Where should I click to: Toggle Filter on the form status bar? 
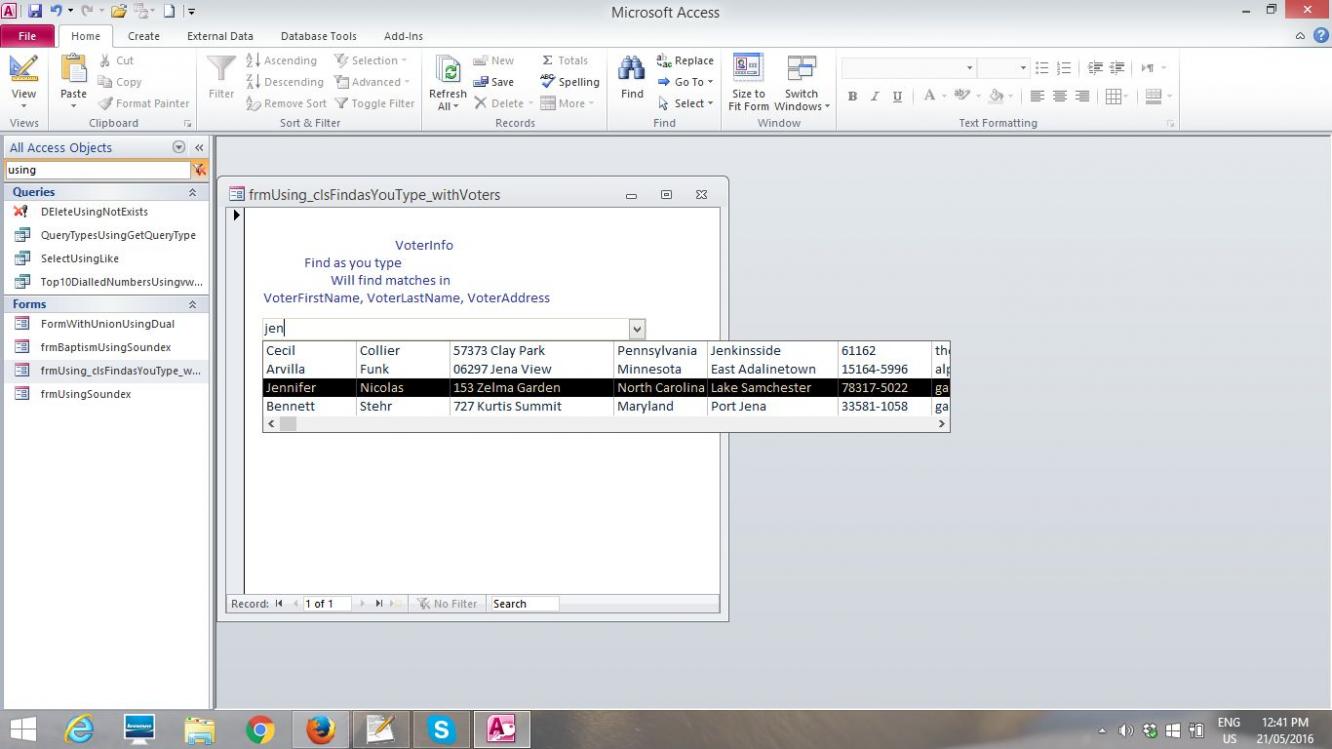click(x=446, y=604)
